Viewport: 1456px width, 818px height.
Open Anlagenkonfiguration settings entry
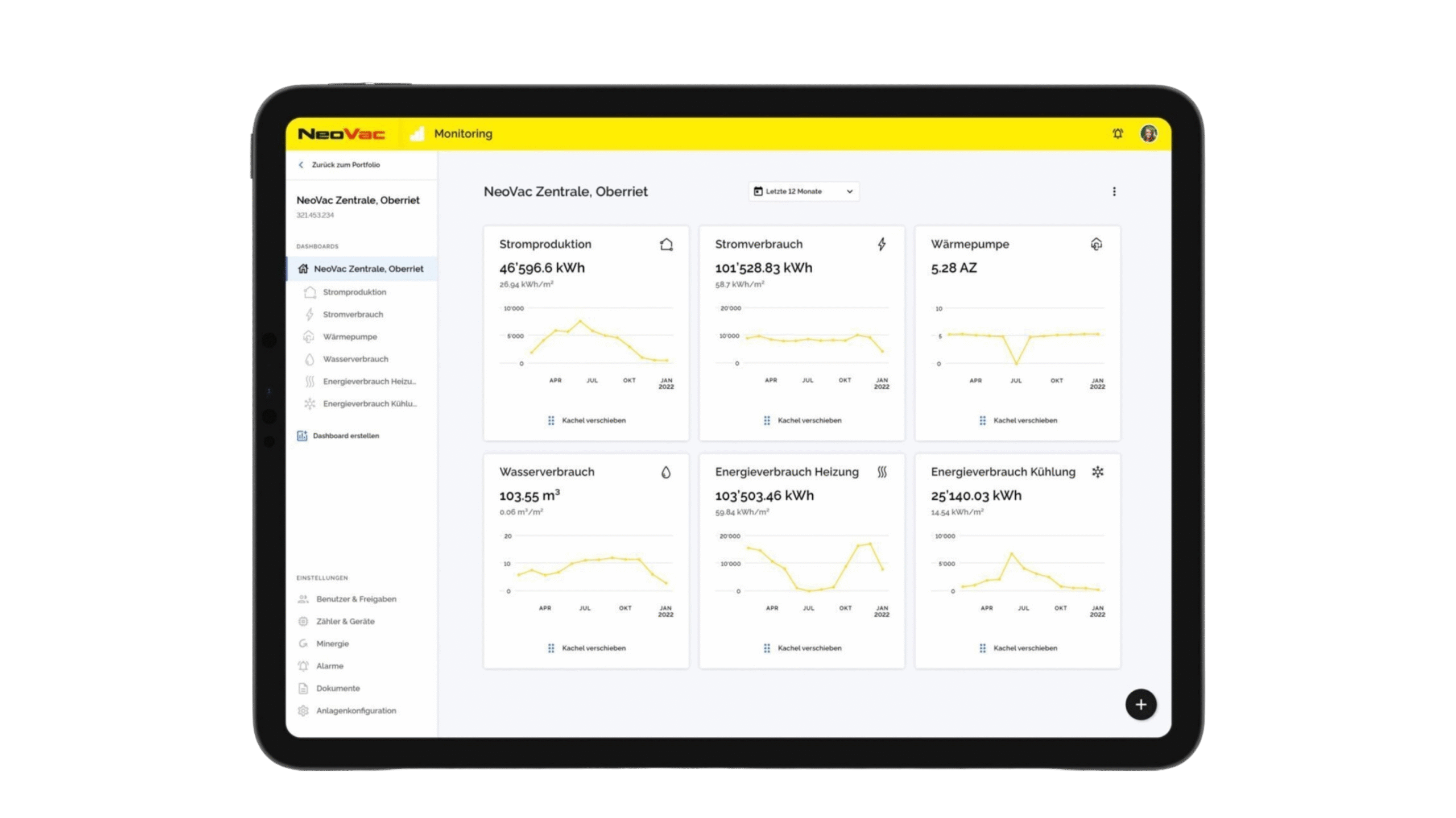pyautogui.click(x=355, y=711)
